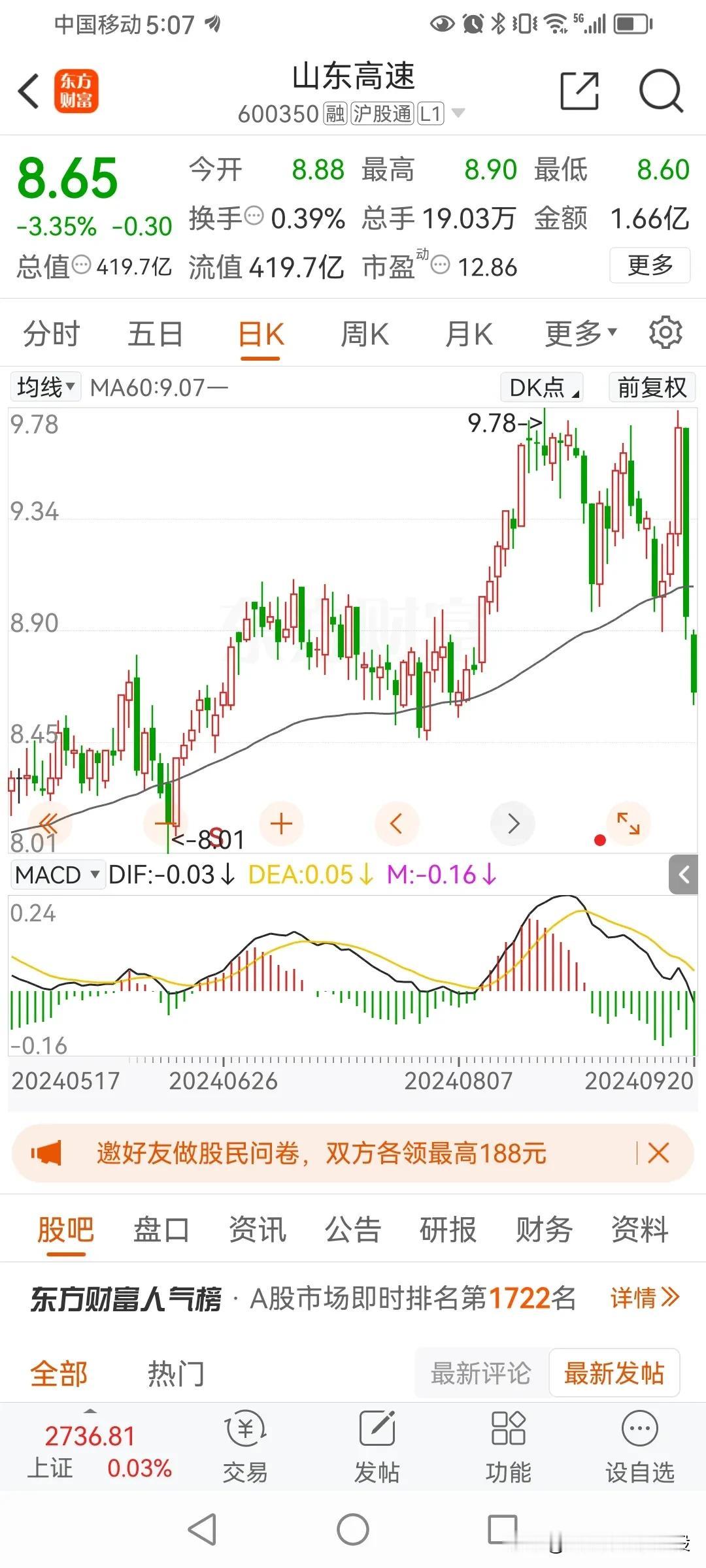Open 详情 ranking details link
706x1568 pixels.
(645, 1298)
